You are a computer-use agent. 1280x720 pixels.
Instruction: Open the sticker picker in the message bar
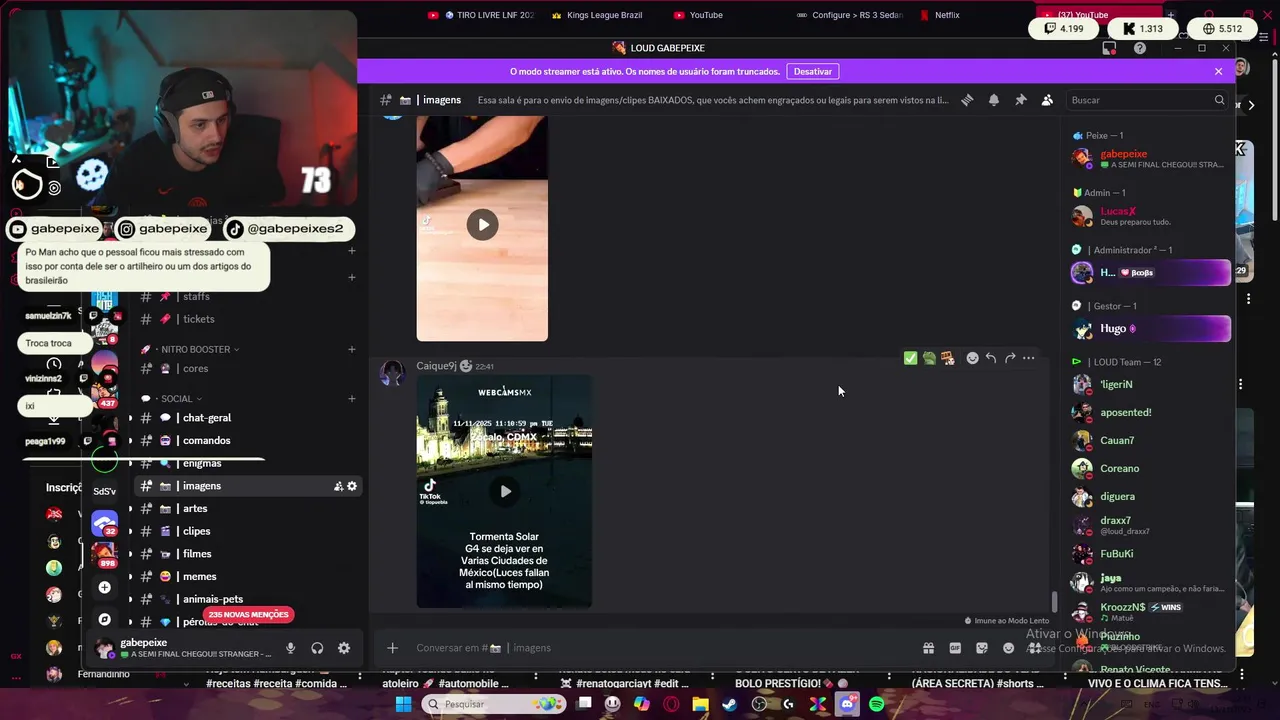982,648
